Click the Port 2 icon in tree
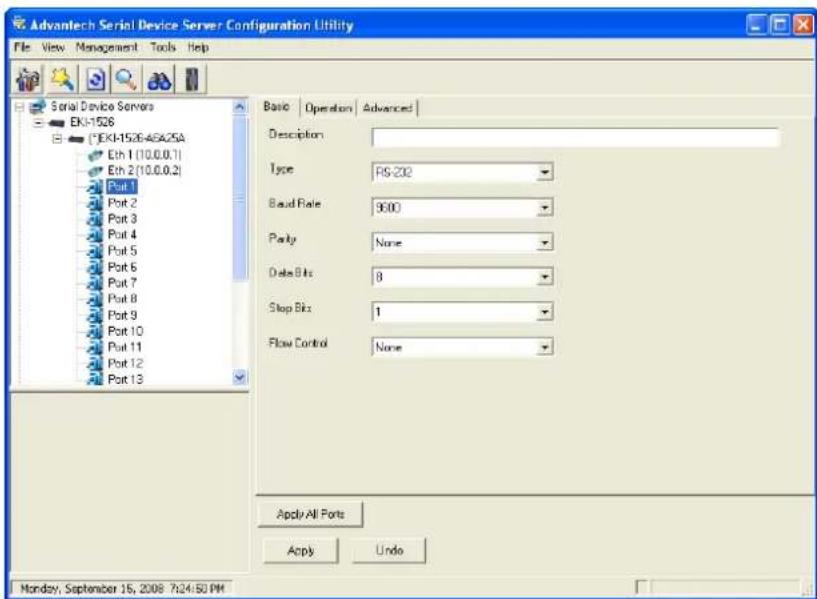This screenshot has width=817, height=599. (95, 203)
